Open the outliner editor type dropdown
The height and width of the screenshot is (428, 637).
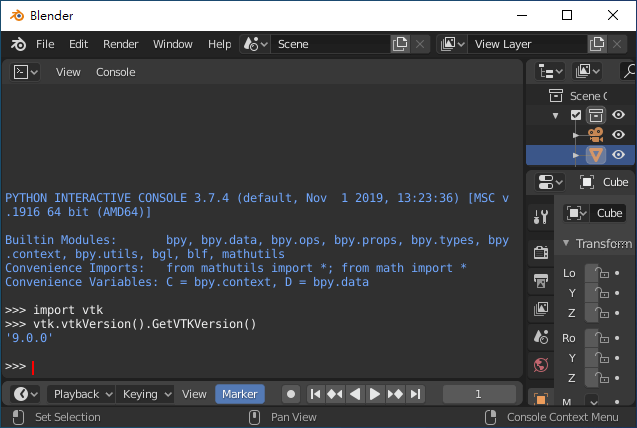[550, 72]
